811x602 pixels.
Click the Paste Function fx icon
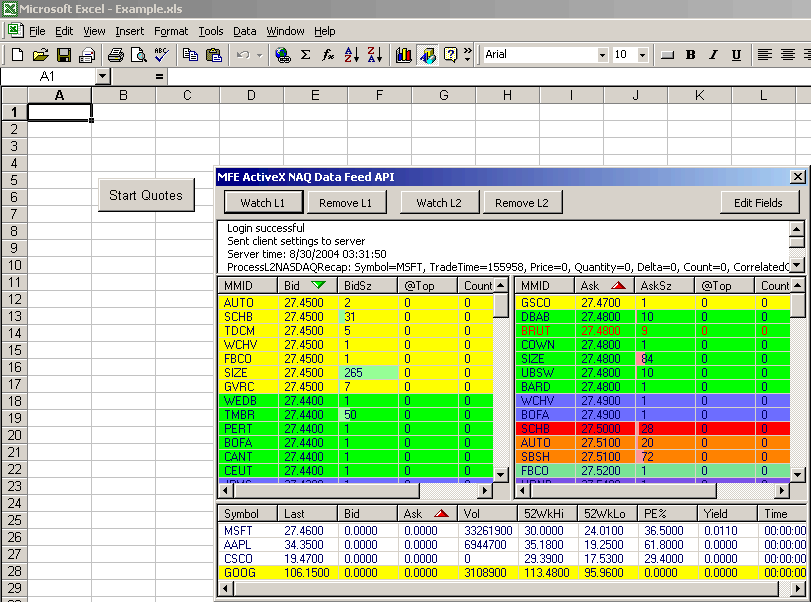328,55
